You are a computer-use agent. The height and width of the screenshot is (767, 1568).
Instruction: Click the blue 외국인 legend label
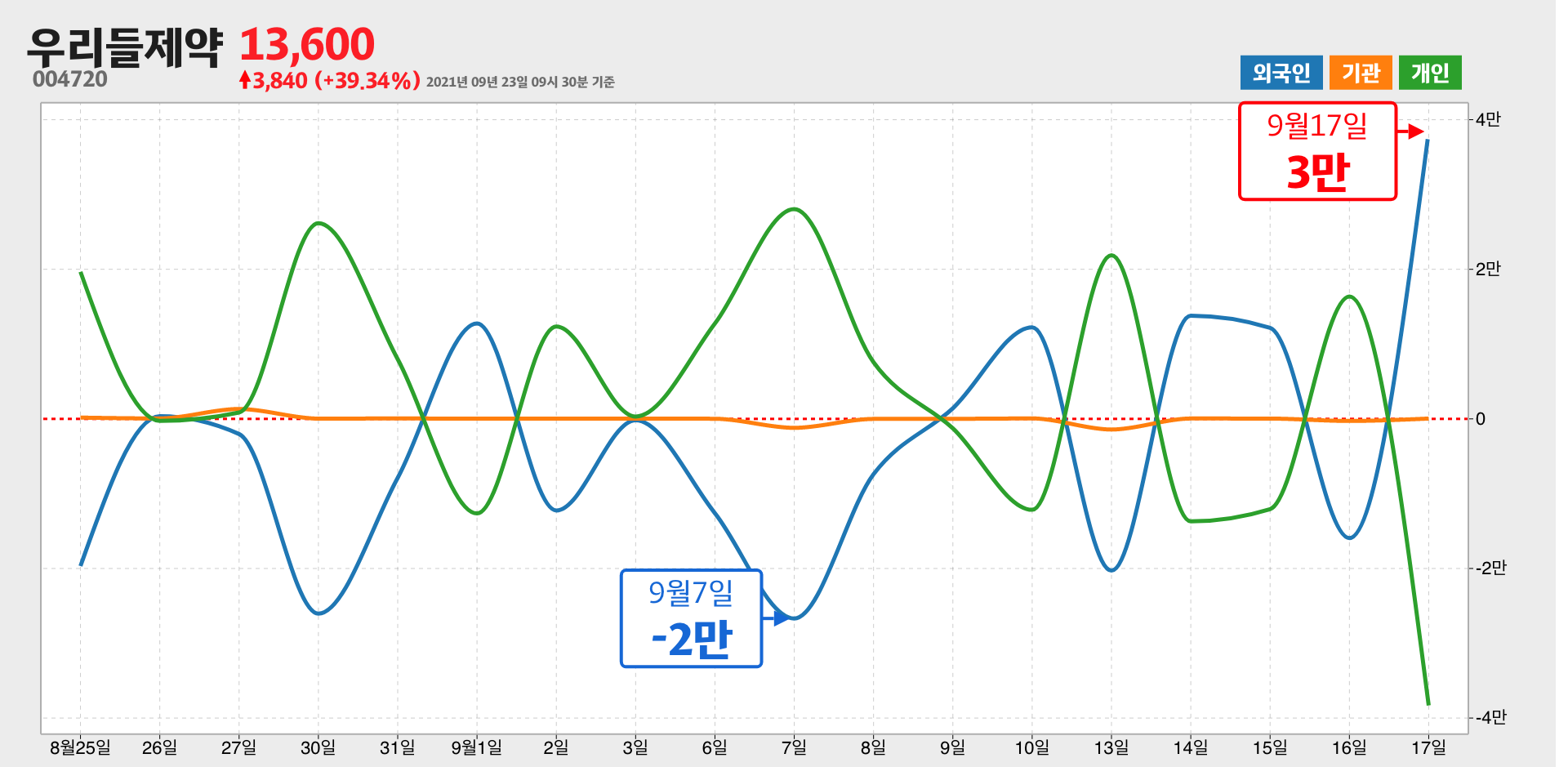tap(1281, 73)
